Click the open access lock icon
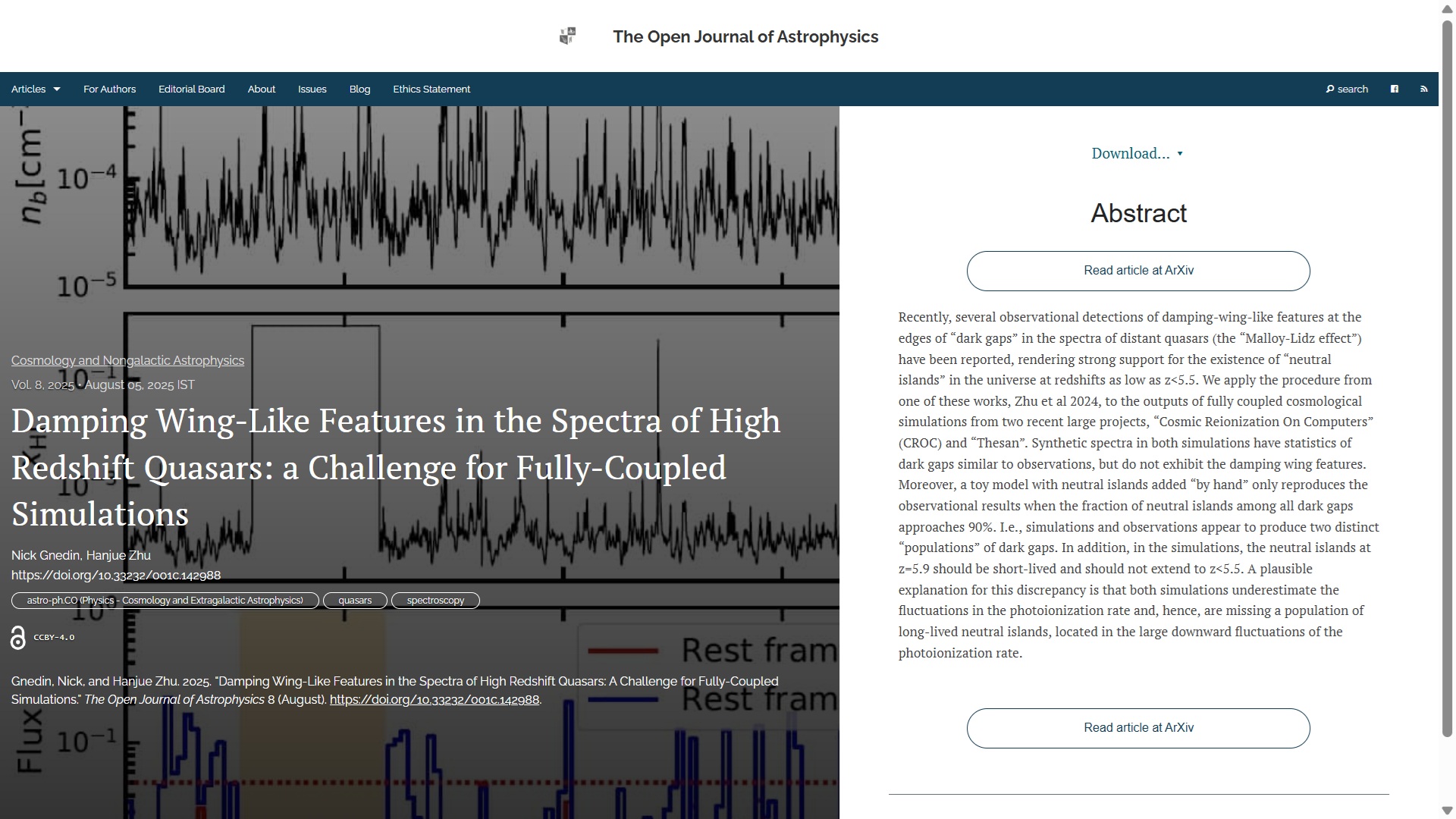1456x819 pixels. tap(18, 638)
